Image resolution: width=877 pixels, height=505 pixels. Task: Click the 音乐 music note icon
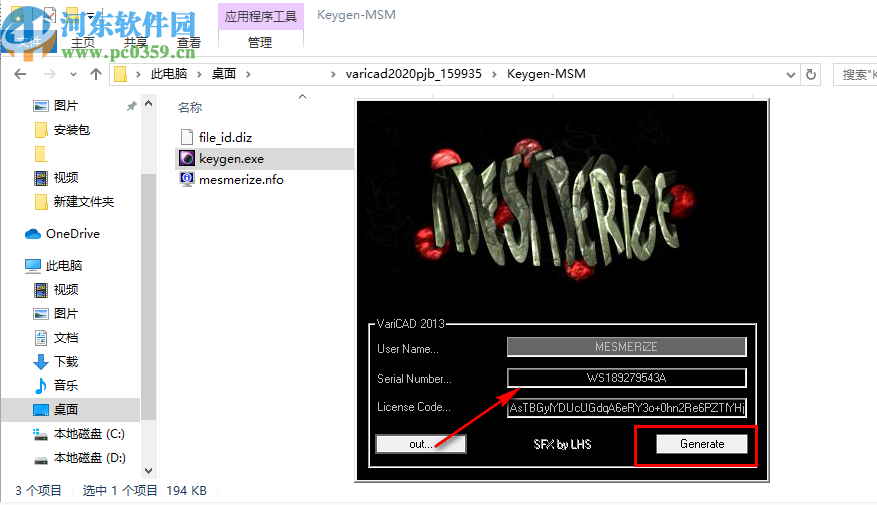[41, 385]
